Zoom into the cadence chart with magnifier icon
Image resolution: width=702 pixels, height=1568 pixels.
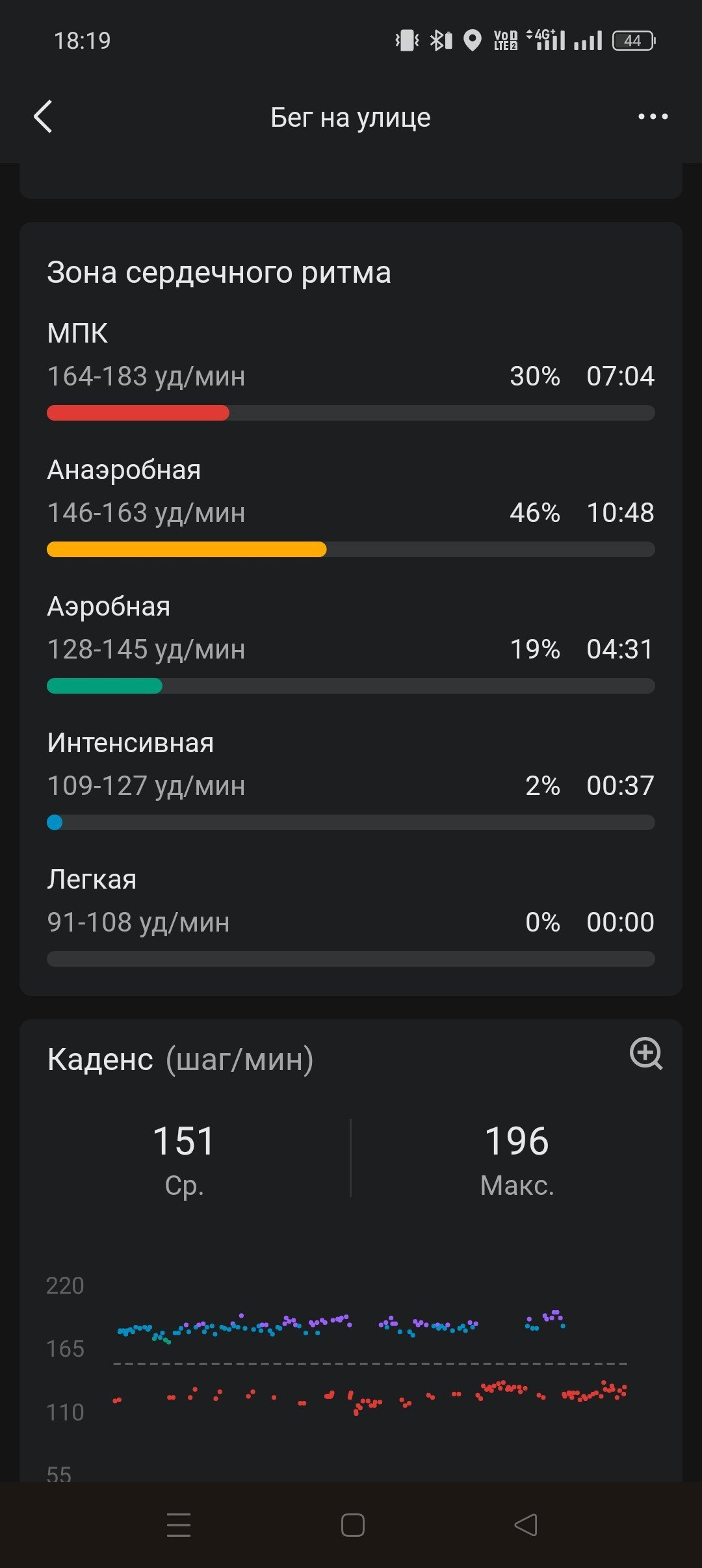point(646,1054)
